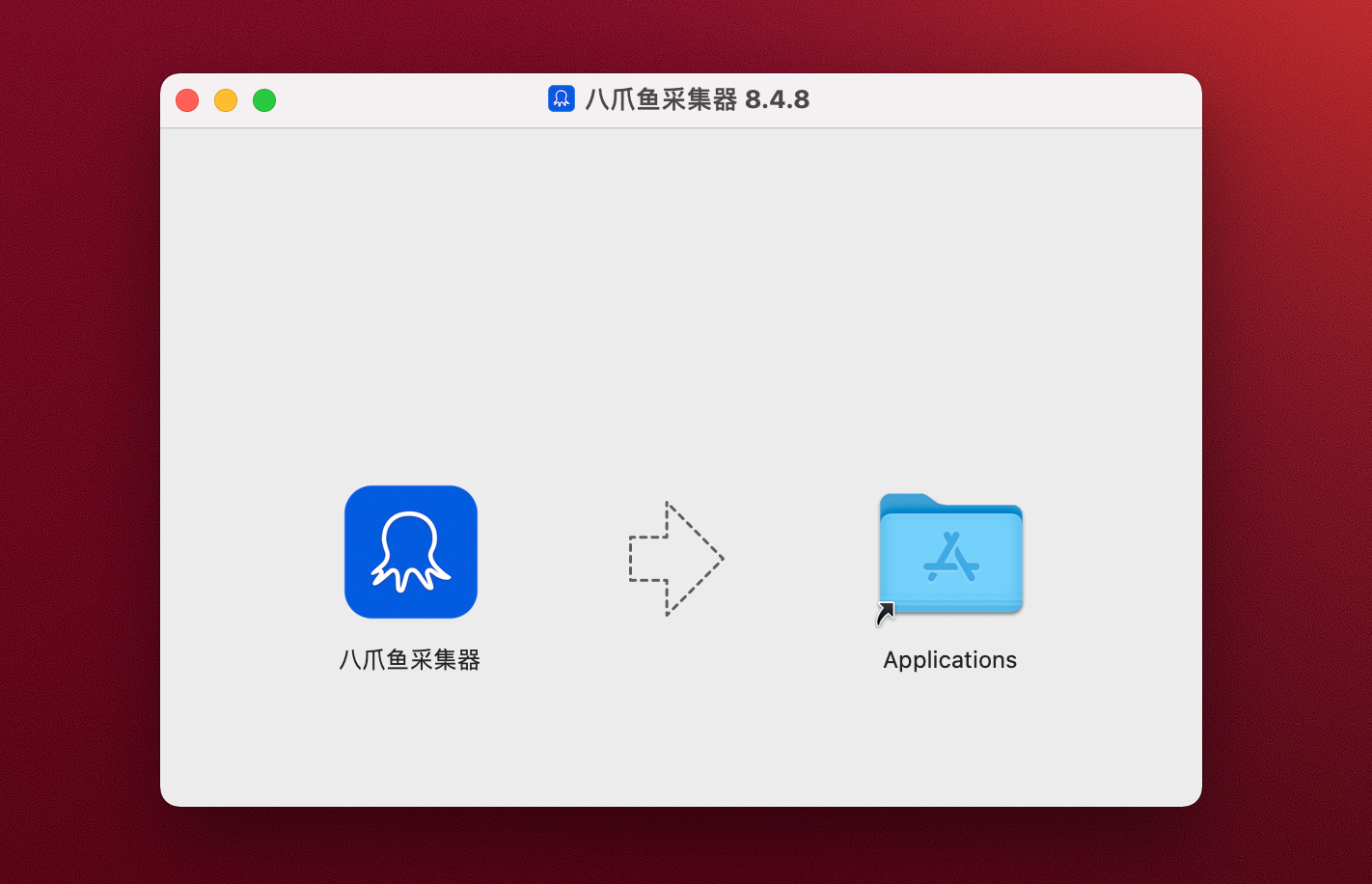The width and height of the screenshot is (1372, 884).
Task: Click the Applications label under folder
Action: point(950,660)
